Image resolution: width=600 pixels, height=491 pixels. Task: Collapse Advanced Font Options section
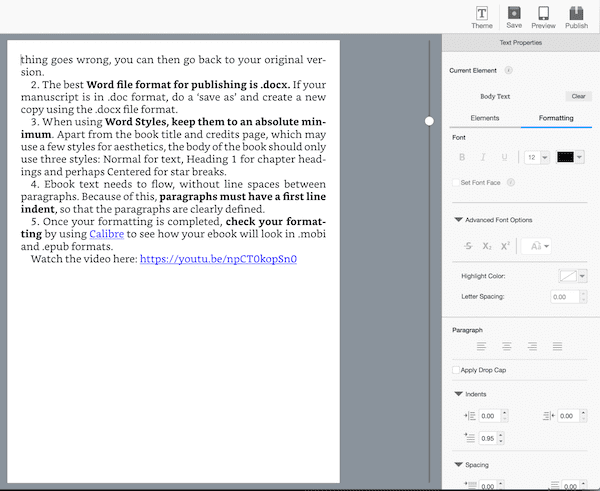click(458, 220)
